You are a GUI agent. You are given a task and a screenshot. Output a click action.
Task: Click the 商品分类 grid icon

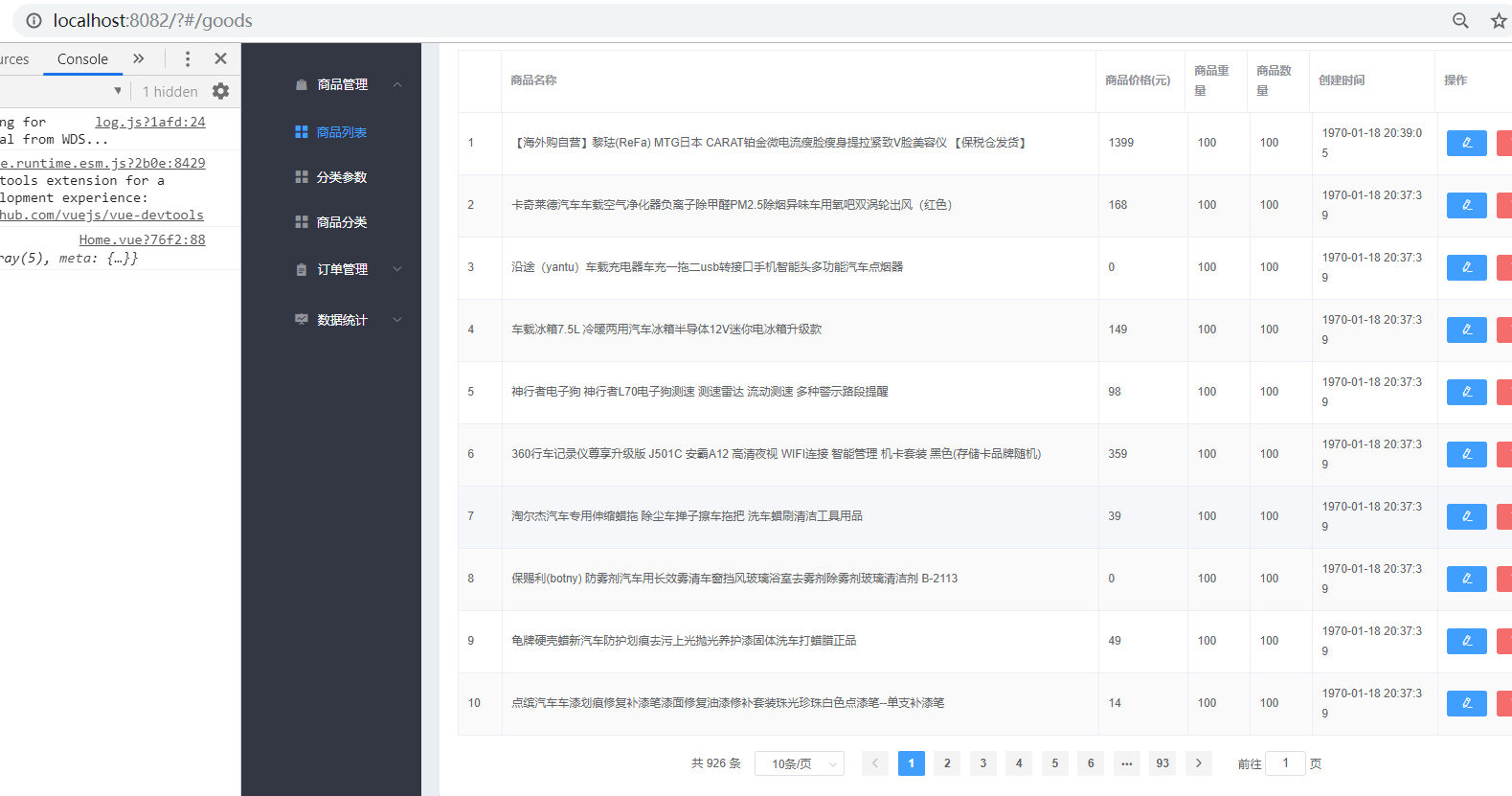pos(302,222)
